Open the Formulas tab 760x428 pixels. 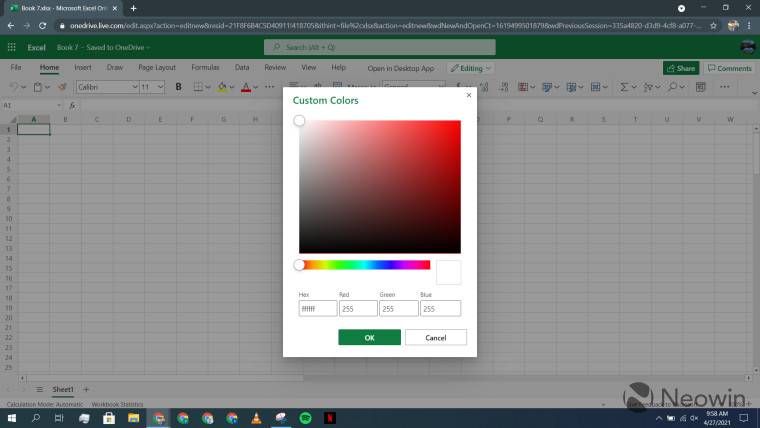click(x=205, y=67)
